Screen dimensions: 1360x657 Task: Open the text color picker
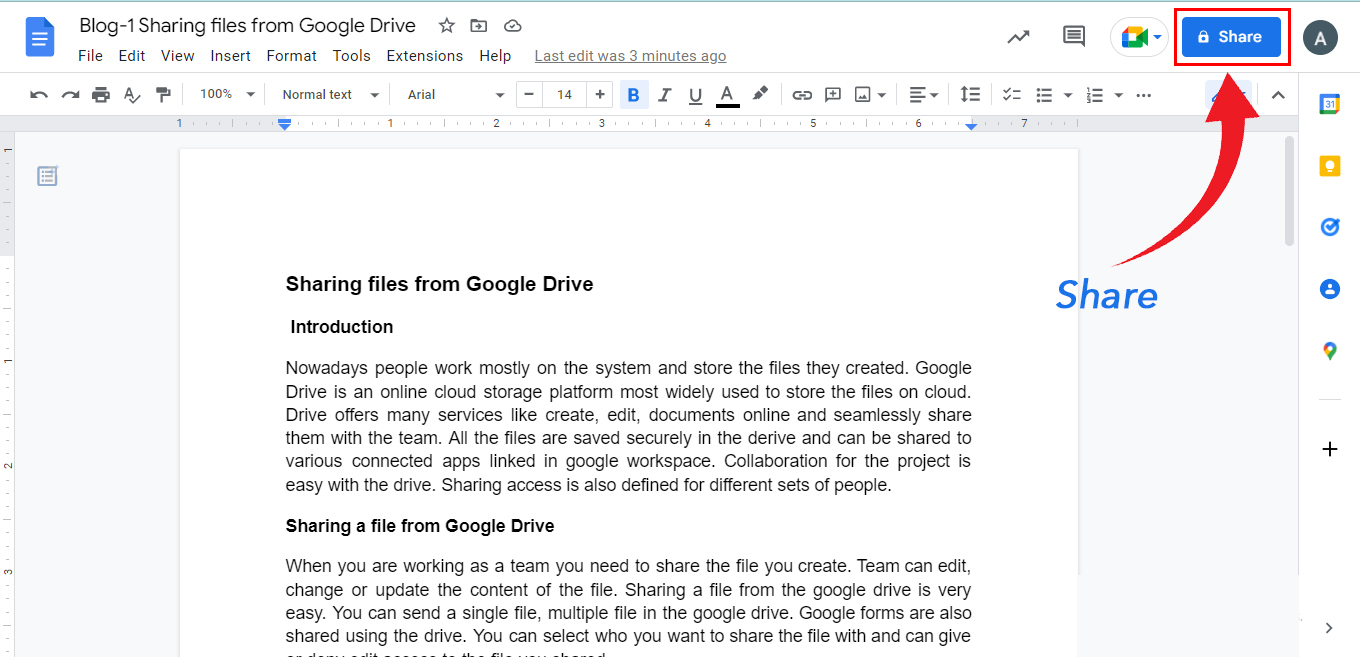pos(728,95)
